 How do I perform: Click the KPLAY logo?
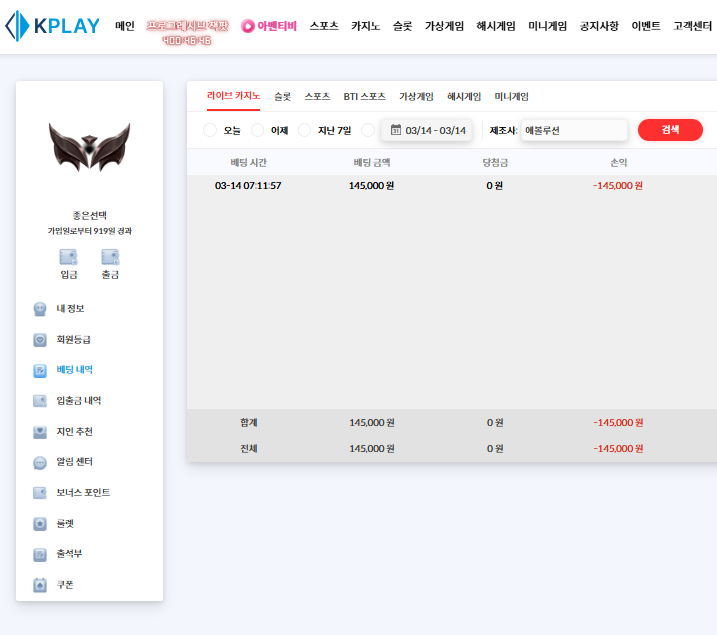[52, 26]
